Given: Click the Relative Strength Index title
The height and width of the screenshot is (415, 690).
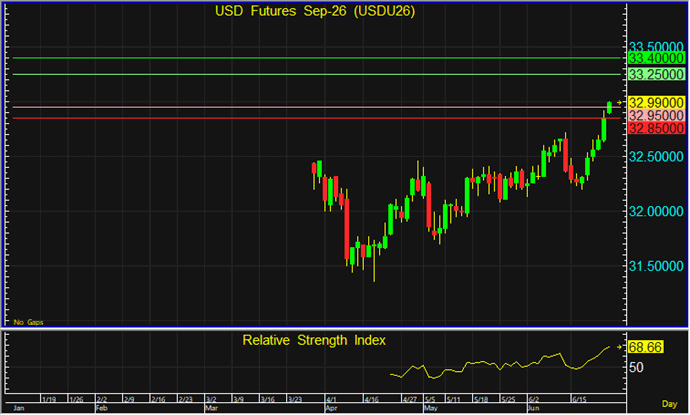Looking at the screenshot, I should click(x=314, y=340).
